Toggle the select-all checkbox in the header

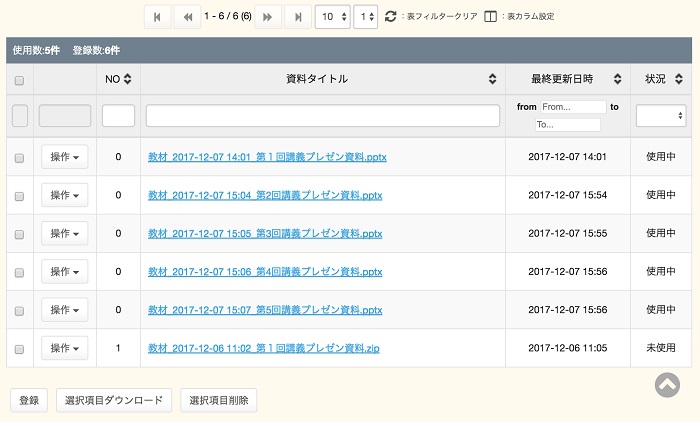tap(19, 79)
